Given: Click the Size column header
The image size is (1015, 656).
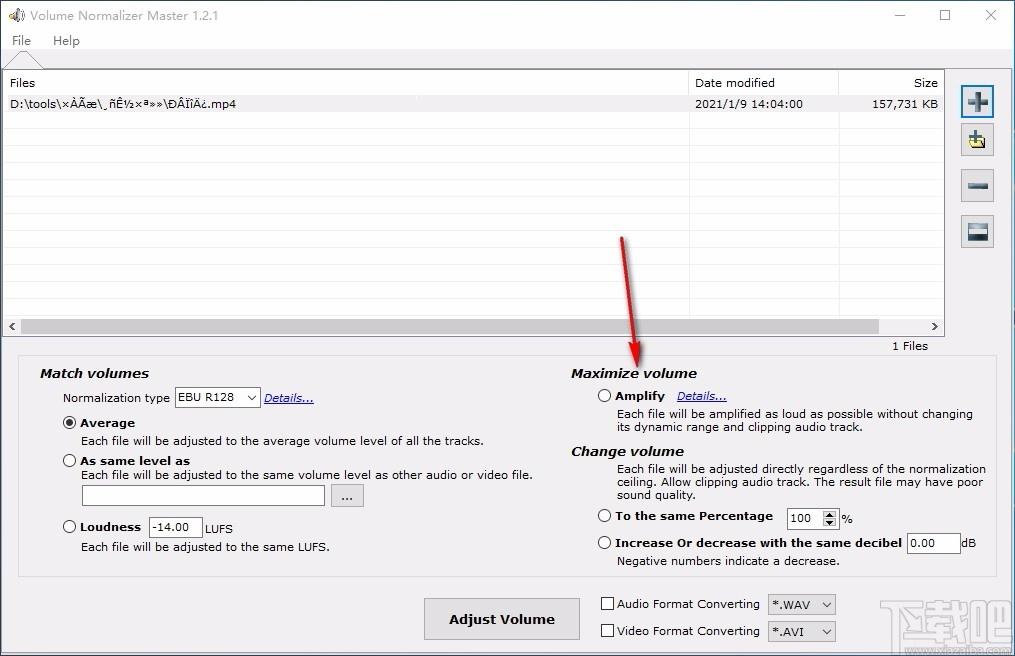Looking at the screenshot, I should (x=891, y=83).
